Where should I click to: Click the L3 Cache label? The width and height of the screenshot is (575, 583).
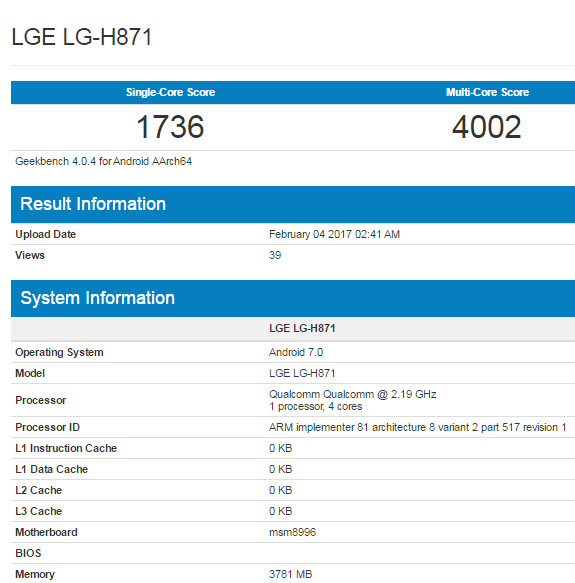tap(38, 511)
